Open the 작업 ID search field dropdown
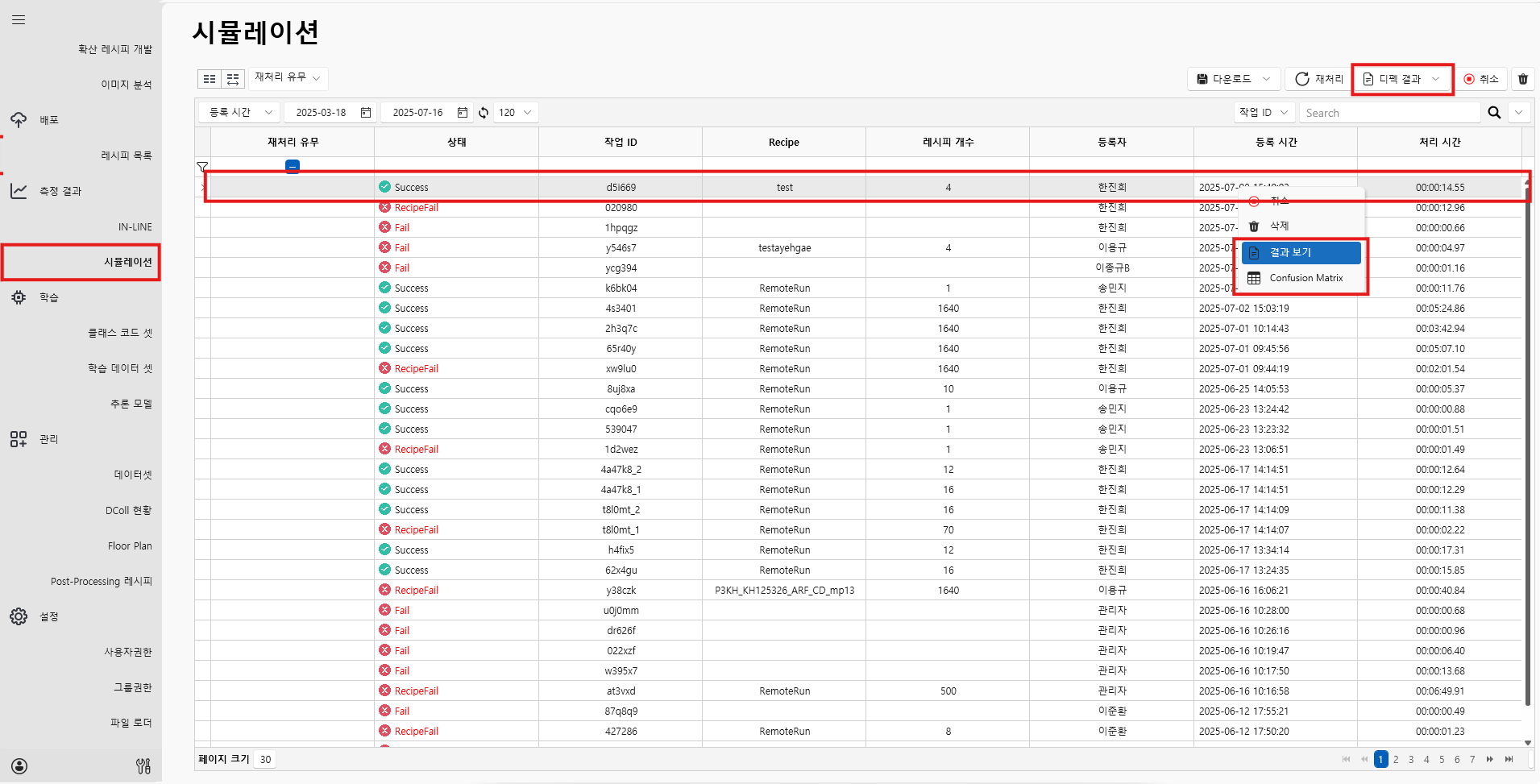The width and height of the screenshot is (1540, 784). [1264, 113]
